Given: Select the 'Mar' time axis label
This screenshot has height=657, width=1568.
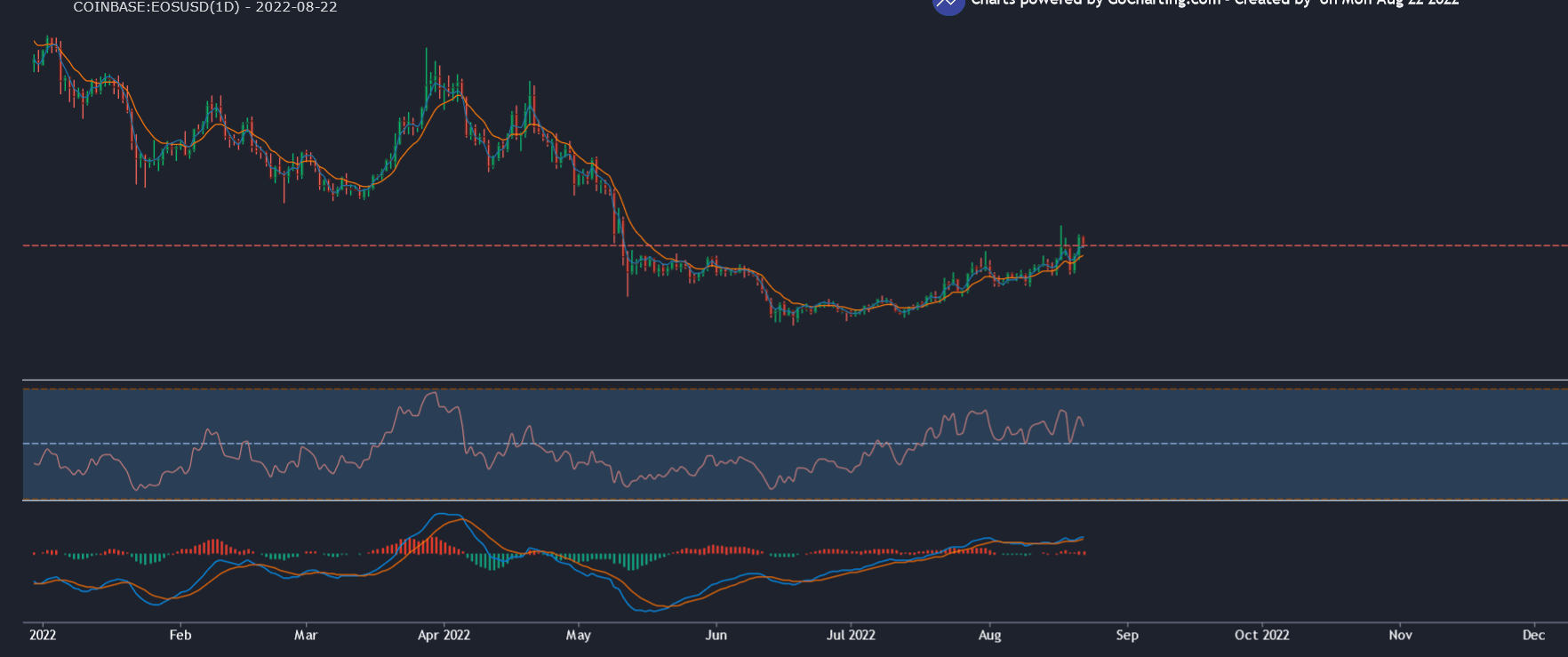Looking at the screenshot, I should [306, 635].
